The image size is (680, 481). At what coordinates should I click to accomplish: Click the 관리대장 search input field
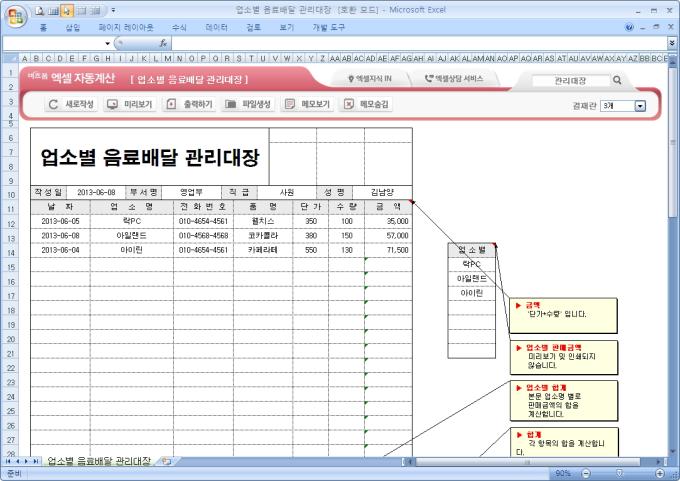pos(570,80)
